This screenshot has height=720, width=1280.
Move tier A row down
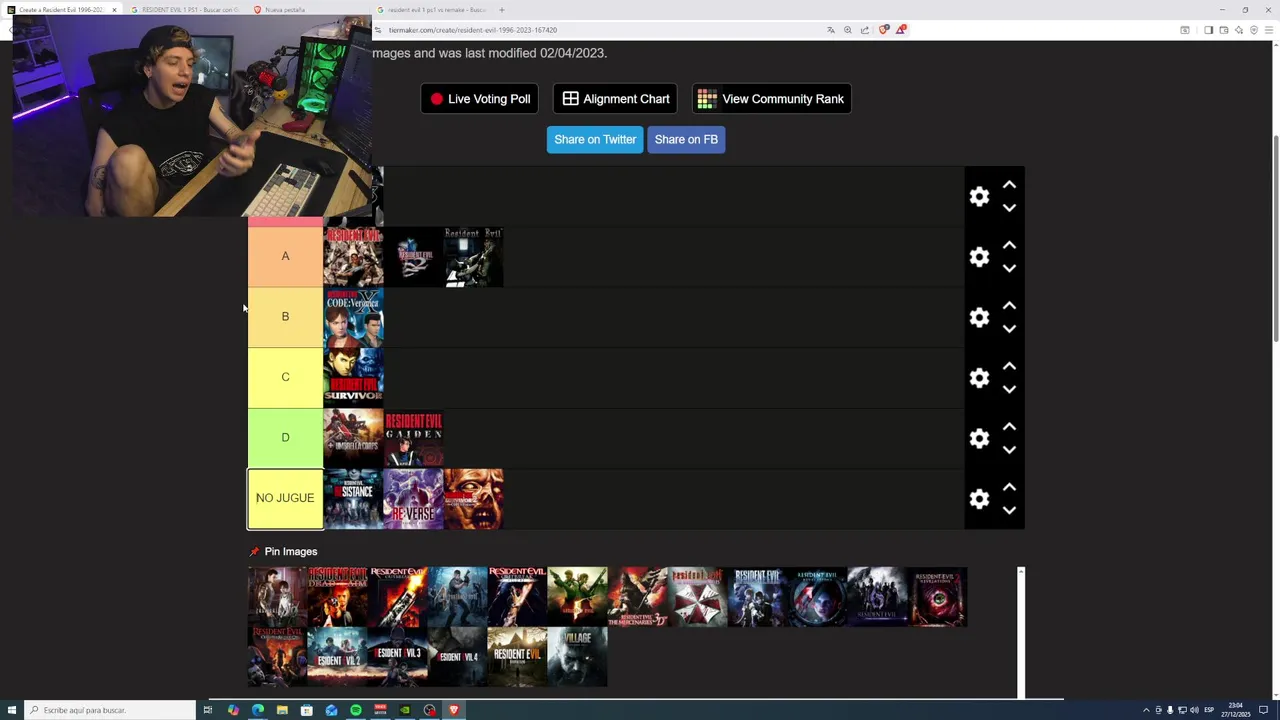pyautogui.click(x=1009, y=268)
